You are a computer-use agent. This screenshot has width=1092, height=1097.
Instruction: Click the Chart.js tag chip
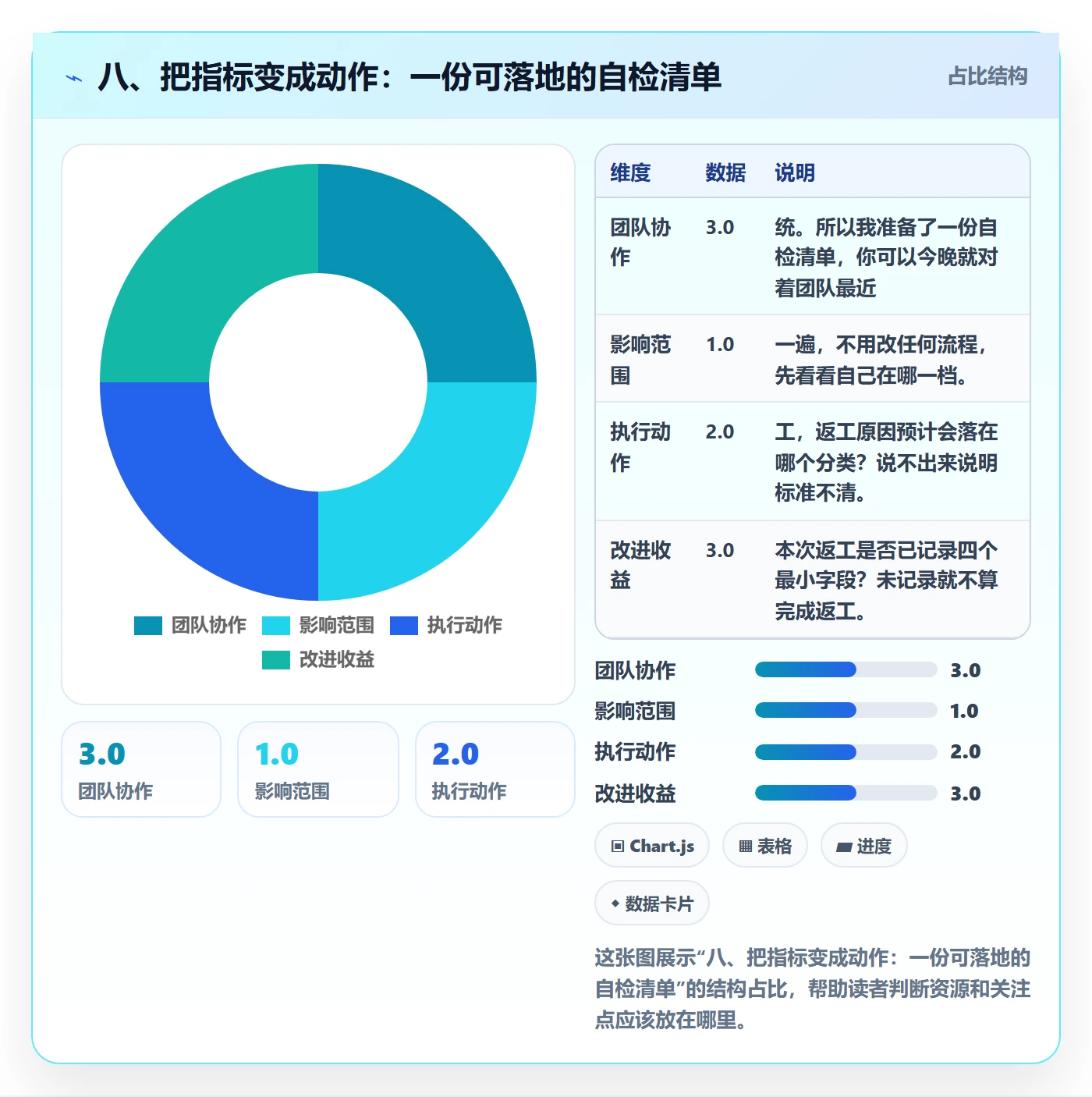(x=652, y=846)
